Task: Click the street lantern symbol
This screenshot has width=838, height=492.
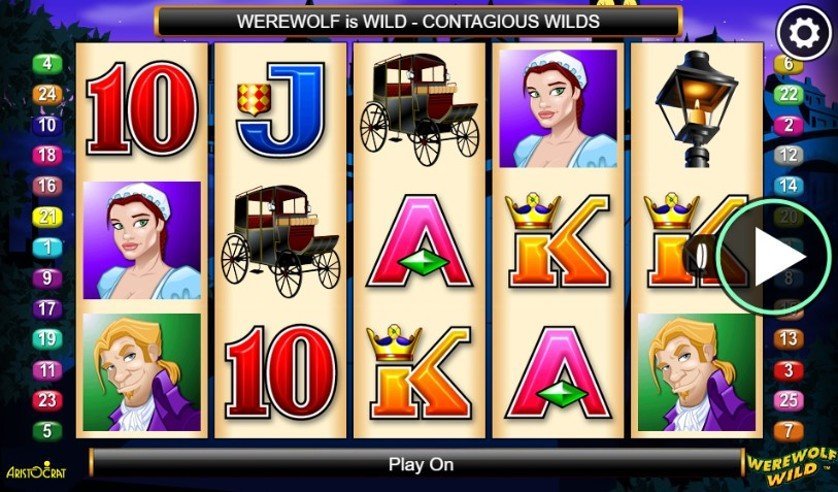Action: (696, 108)
